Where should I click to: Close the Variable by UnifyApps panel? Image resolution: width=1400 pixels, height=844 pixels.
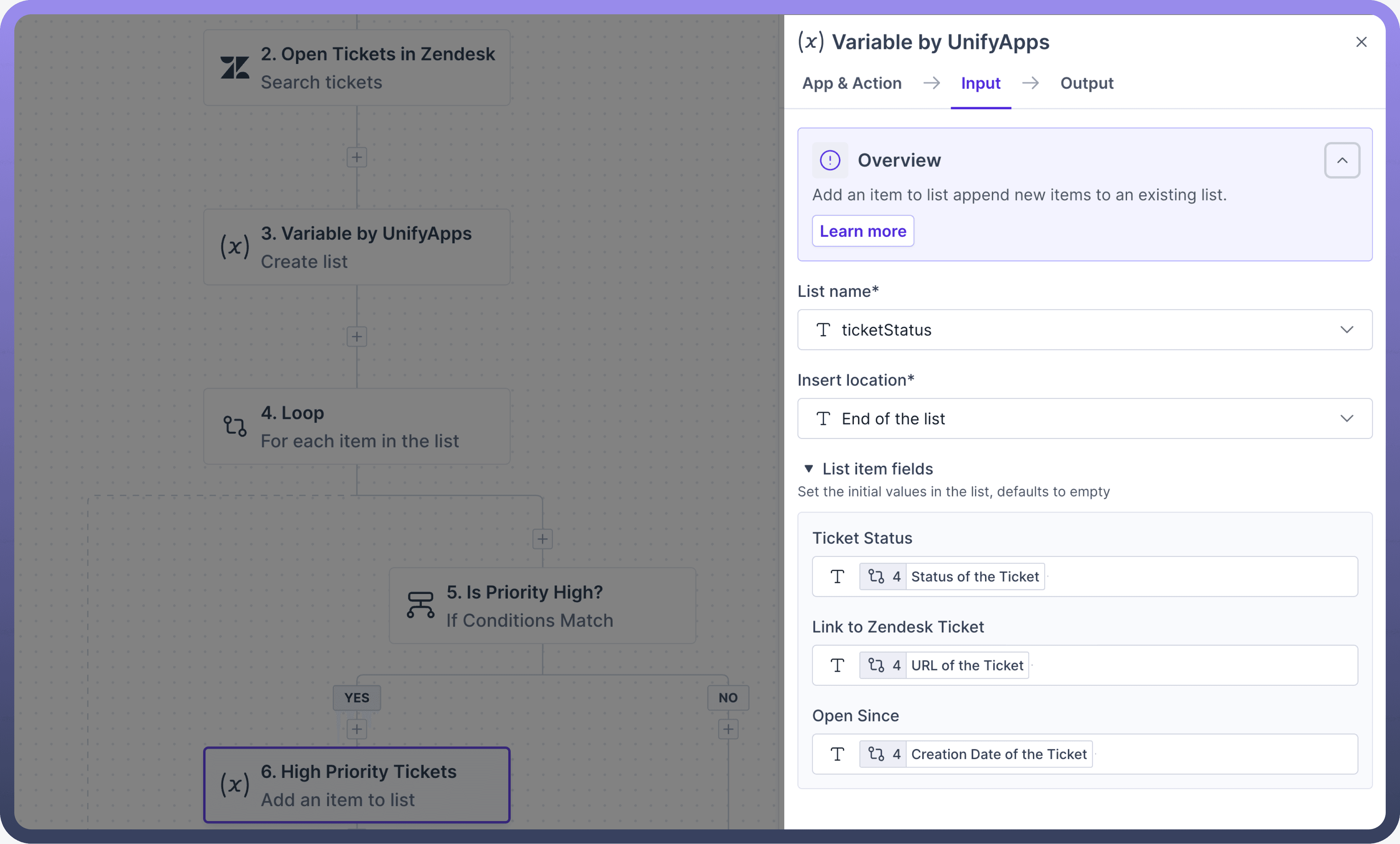pyautogui.click(x=1361, y=42)
